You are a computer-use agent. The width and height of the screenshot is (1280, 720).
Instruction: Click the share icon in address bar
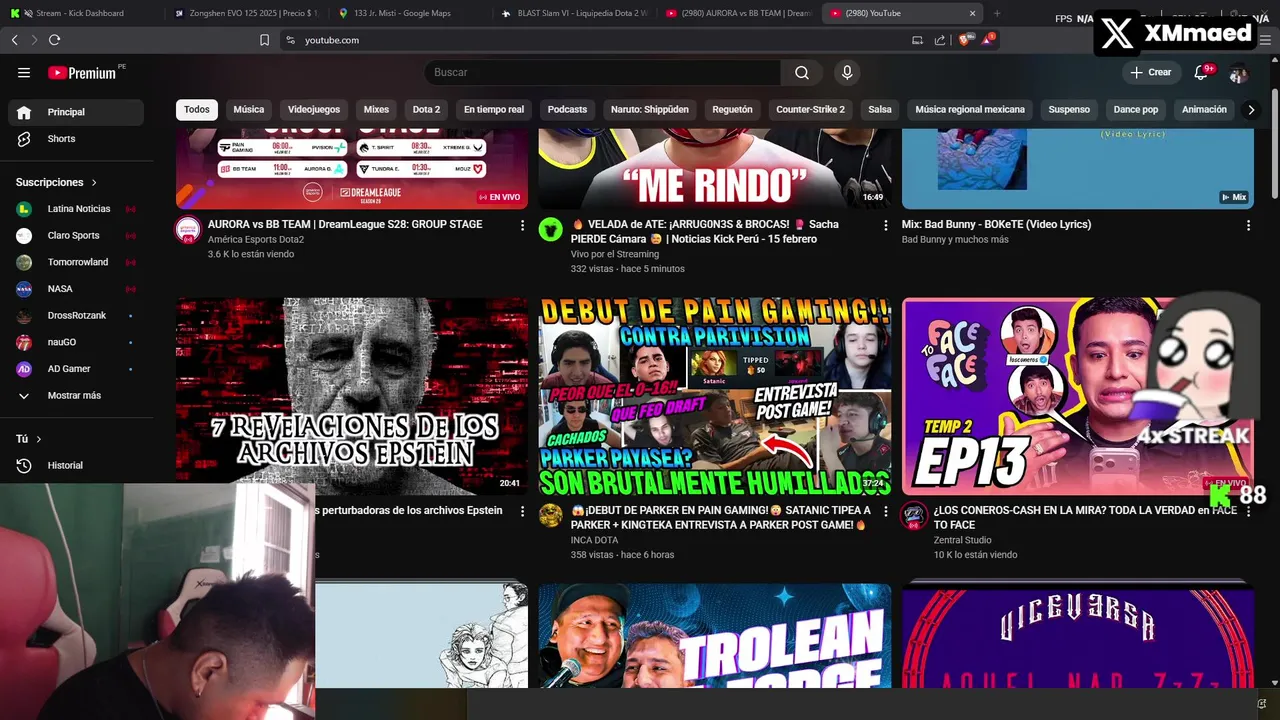click(x=940, y=40)
